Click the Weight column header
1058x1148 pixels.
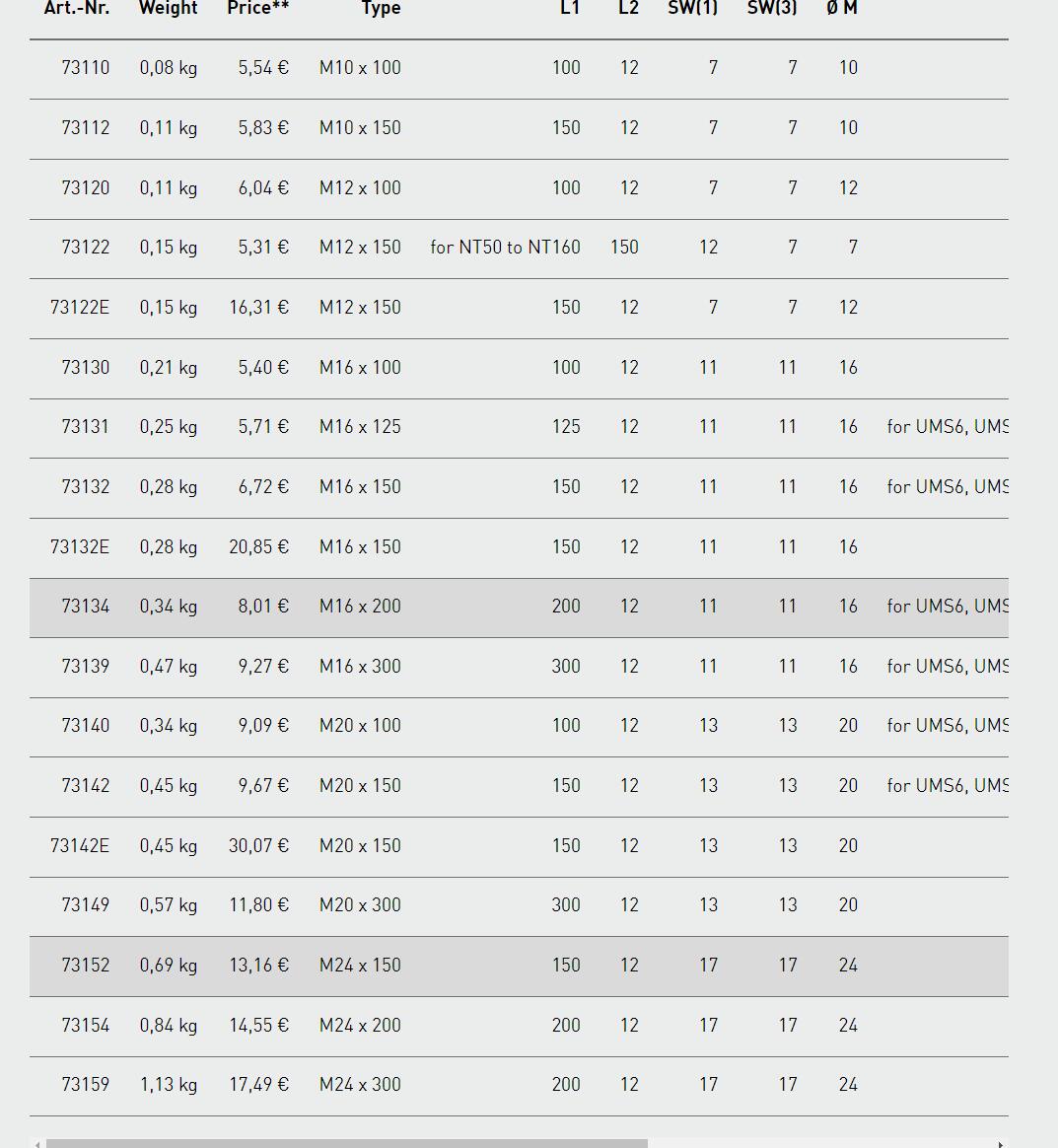click(169, 8)
